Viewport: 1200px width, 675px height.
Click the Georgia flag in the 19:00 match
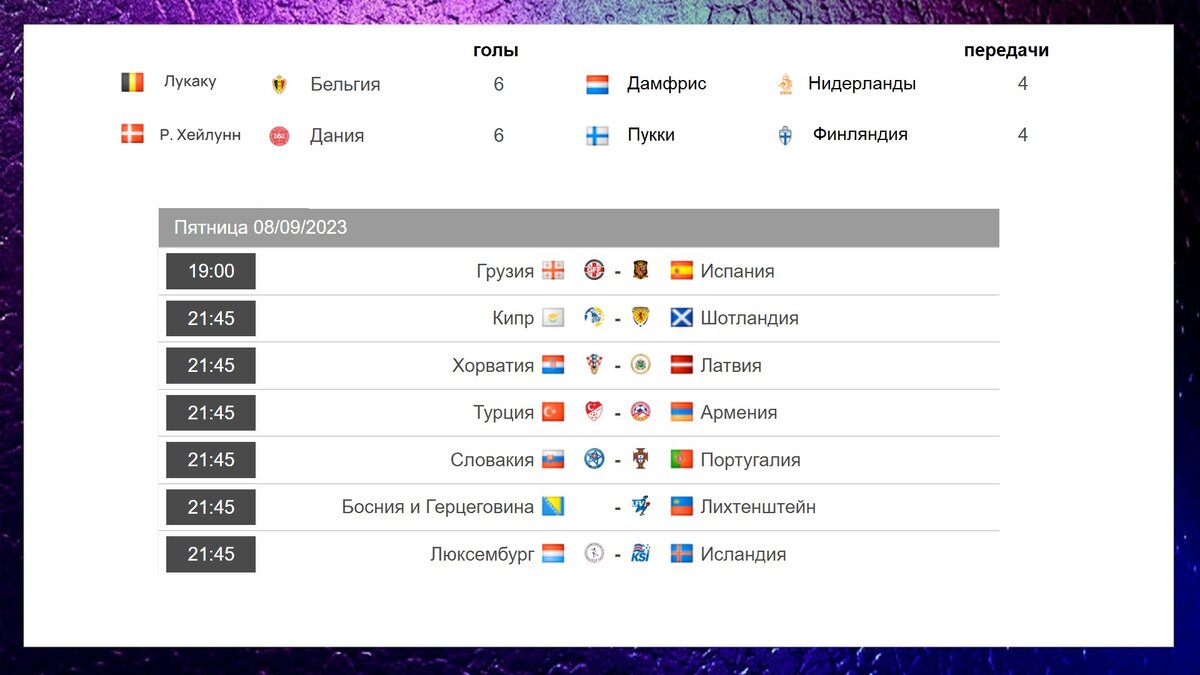[553, 270]
